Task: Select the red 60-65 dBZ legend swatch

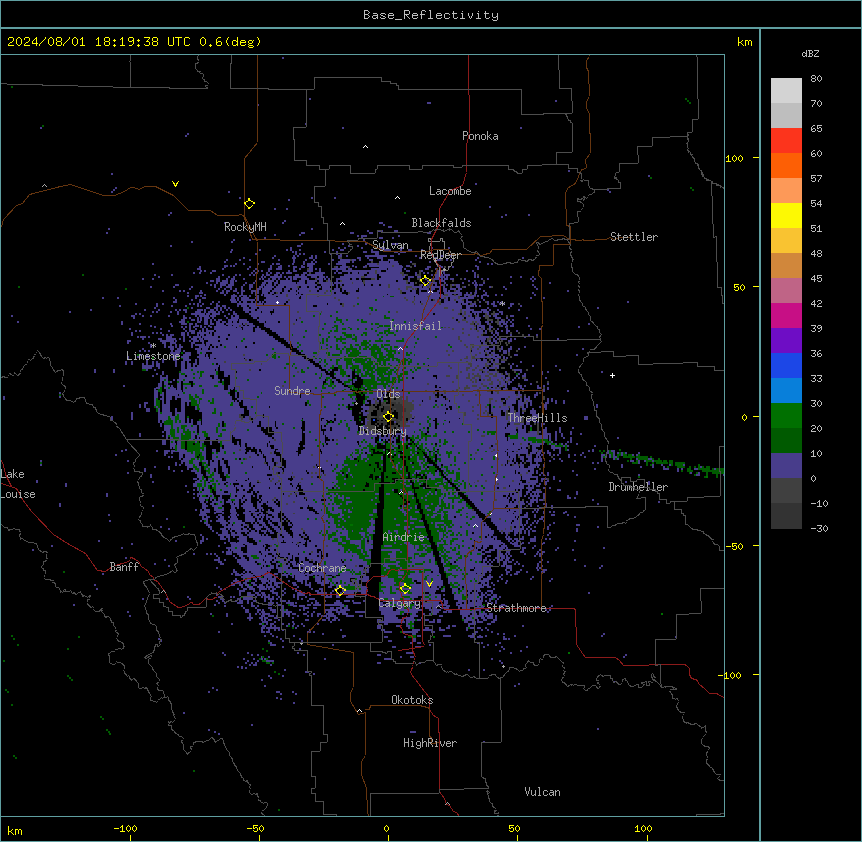Action: (786, 141)
